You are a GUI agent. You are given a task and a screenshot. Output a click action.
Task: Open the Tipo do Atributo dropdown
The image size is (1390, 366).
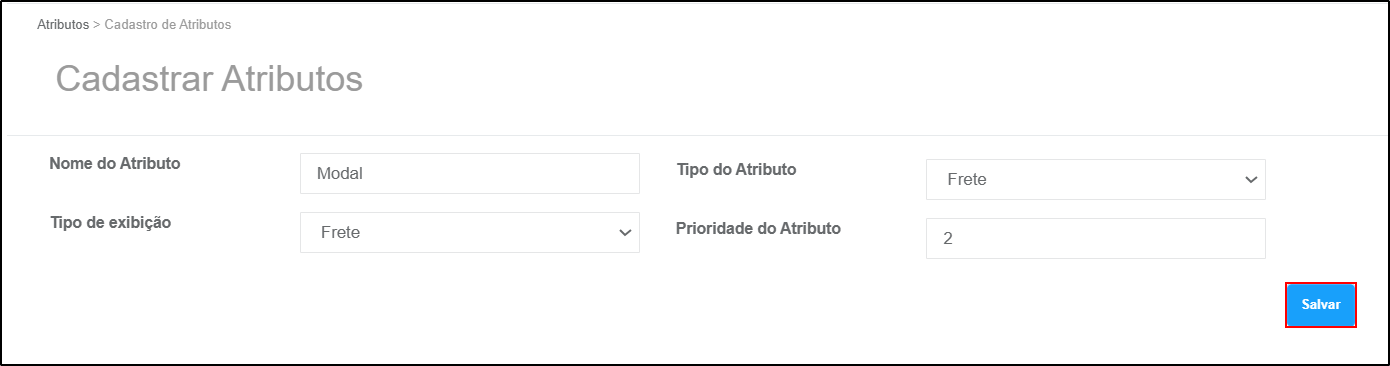pos(1095,179)
